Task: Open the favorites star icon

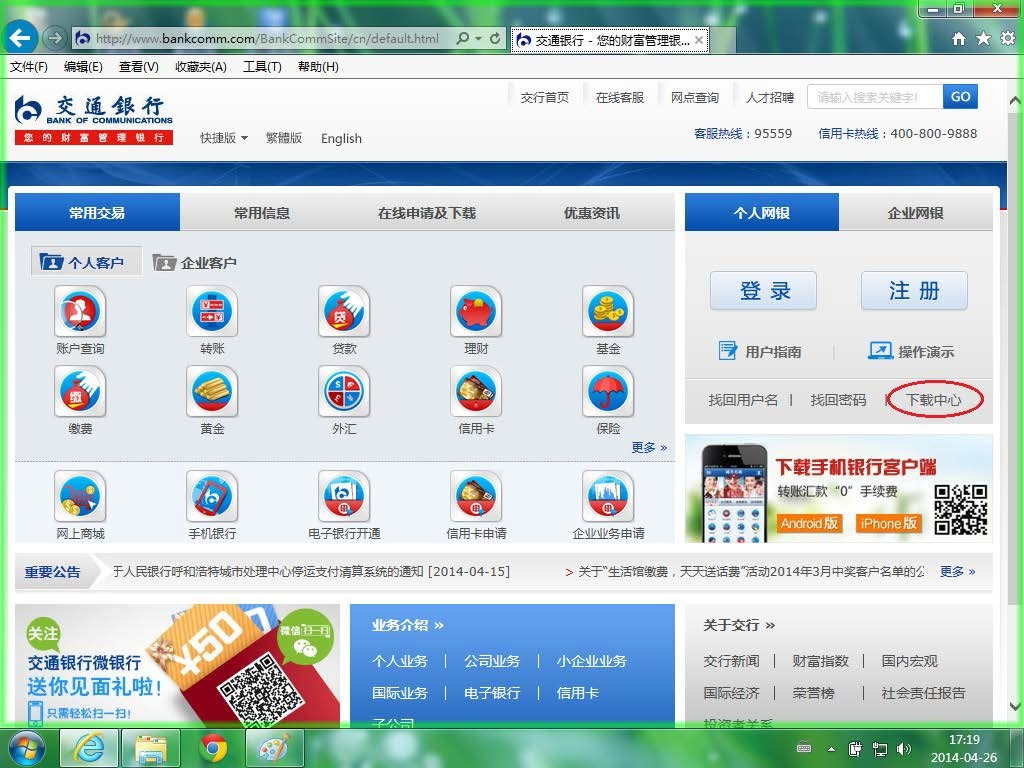Action: pyautogui.click(x=983, y=39)
